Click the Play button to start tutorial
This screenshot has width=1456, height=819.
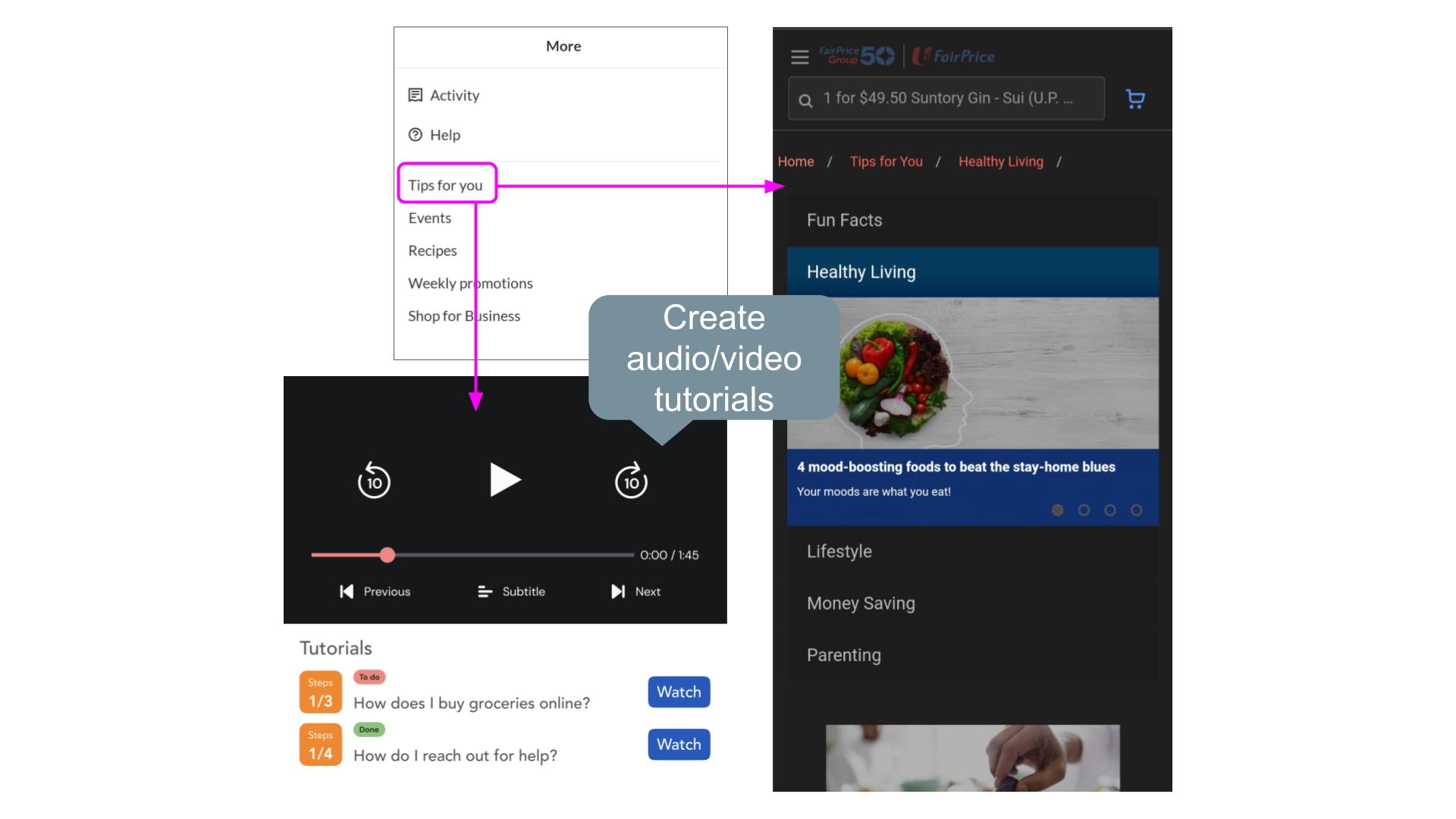pos(505,481)
